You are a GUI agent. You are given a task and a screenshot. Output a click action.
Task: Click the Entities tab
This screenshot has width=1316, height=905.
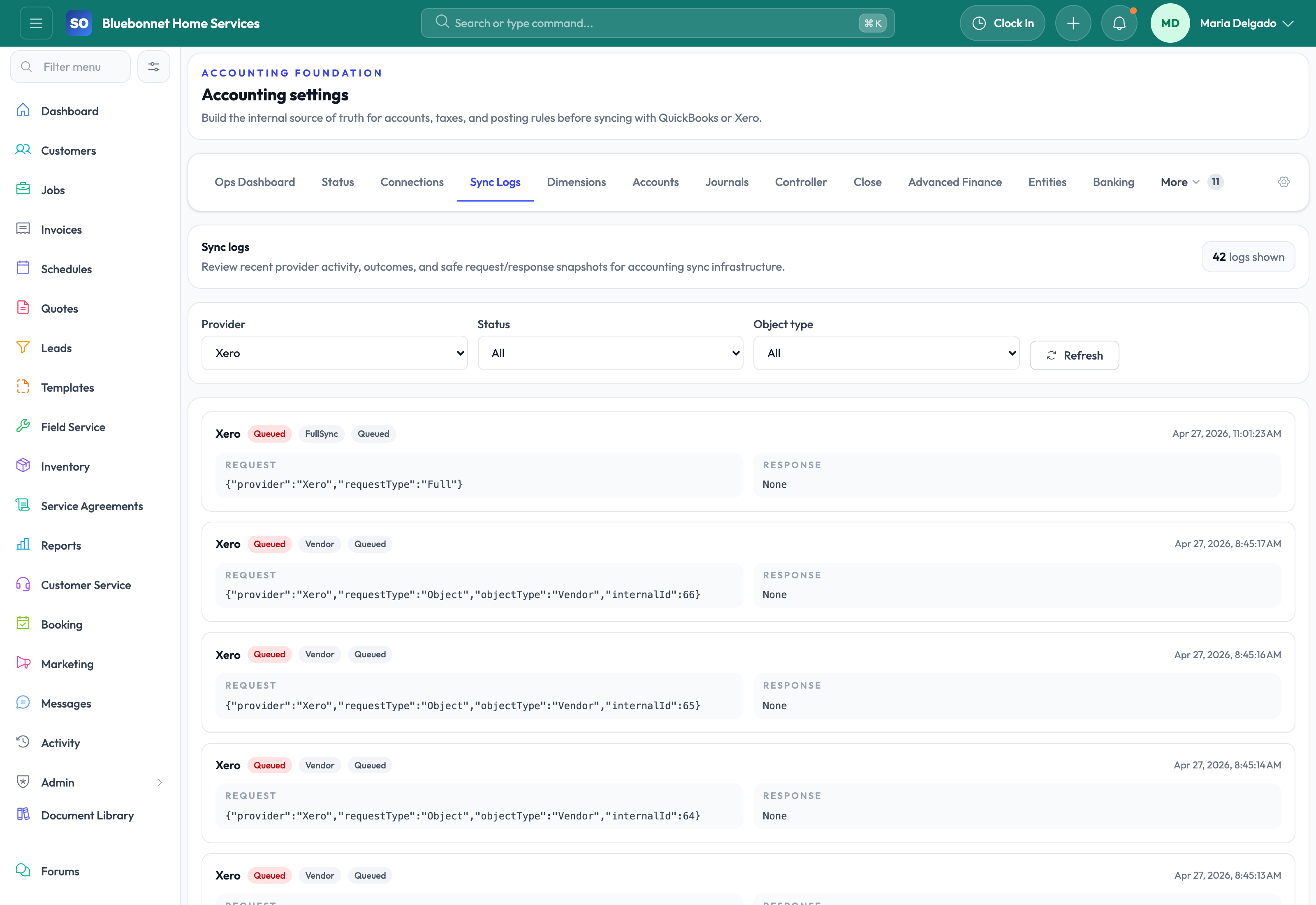(1047, 182)
